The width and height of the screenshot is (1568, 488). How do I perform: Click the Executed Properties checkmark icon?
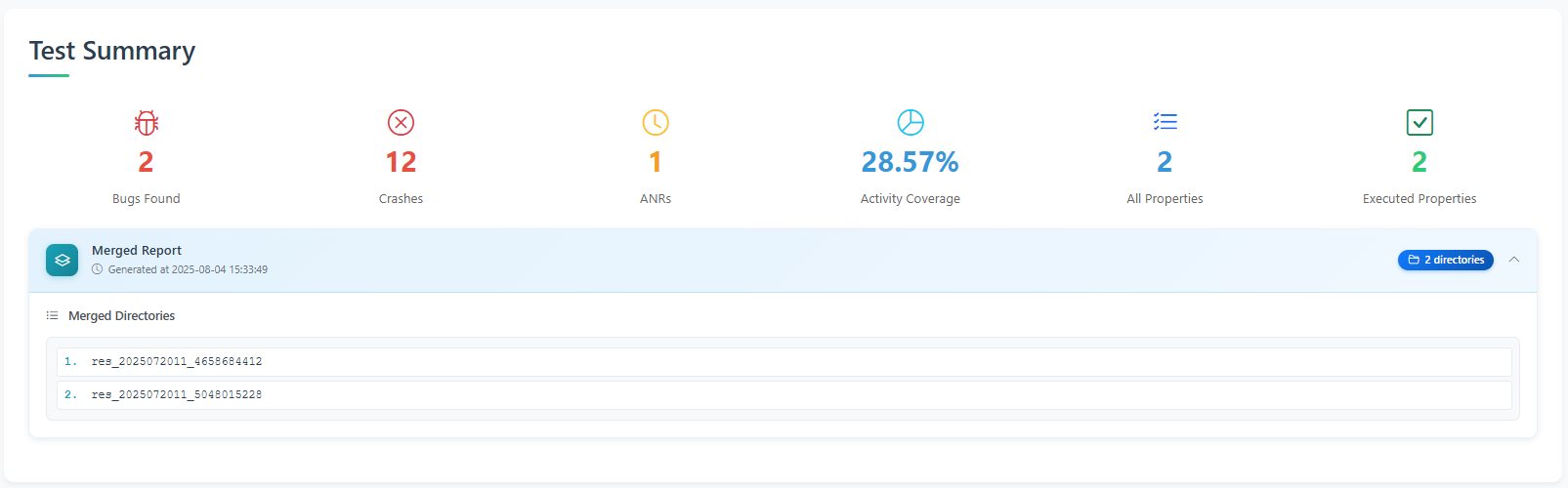pos(1420,123)
